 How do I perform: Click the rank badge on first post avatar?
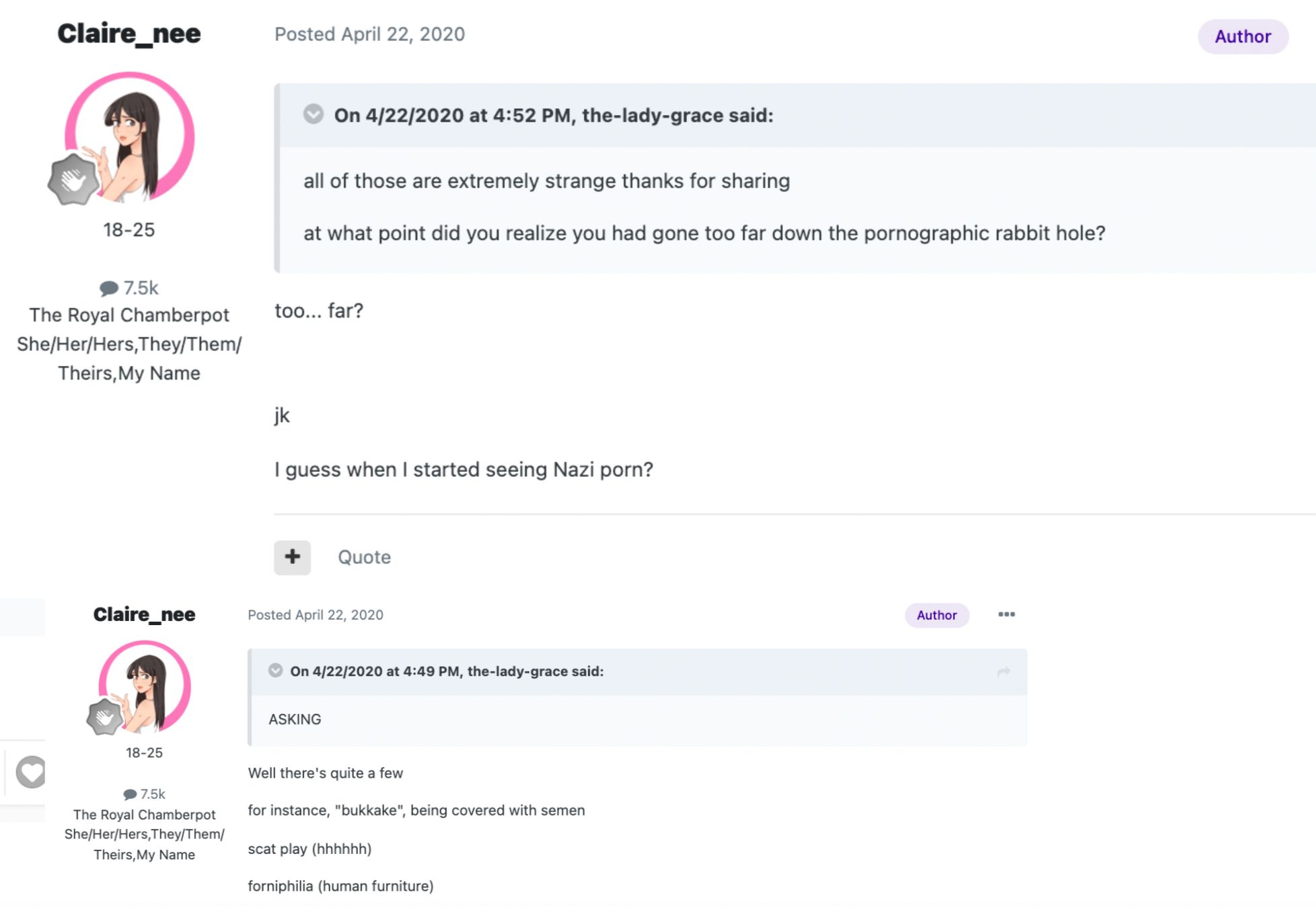[x=73, y=180]
